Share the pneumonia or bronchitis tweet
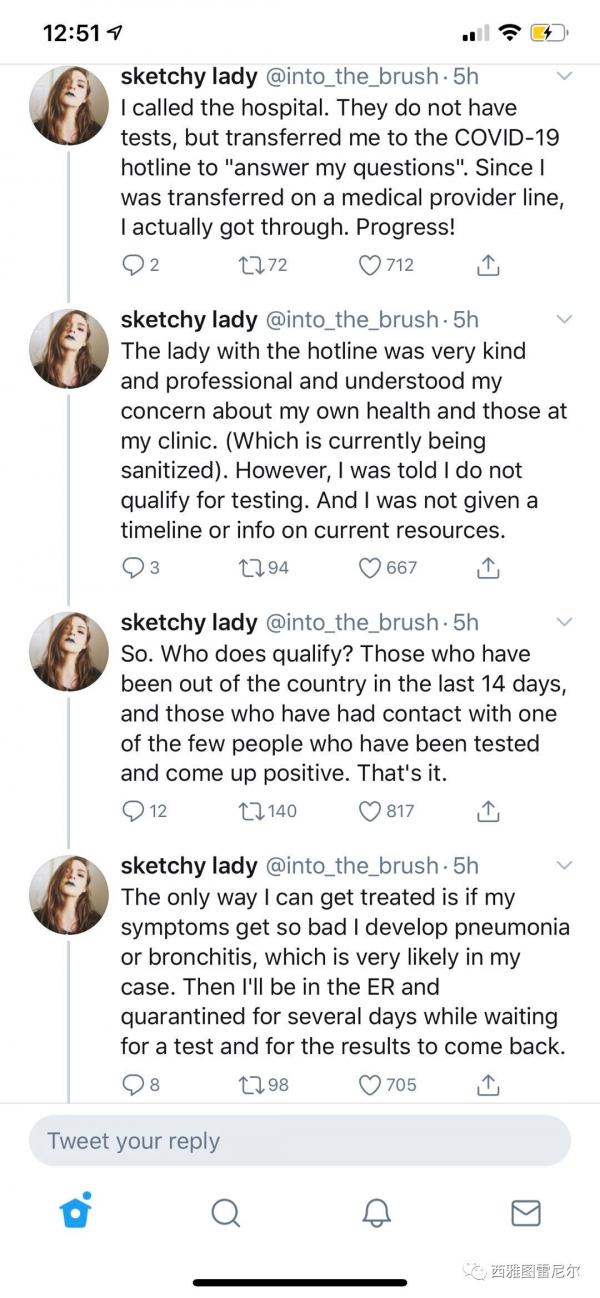Screen dimensions: 600x1298 [487, 1084]
